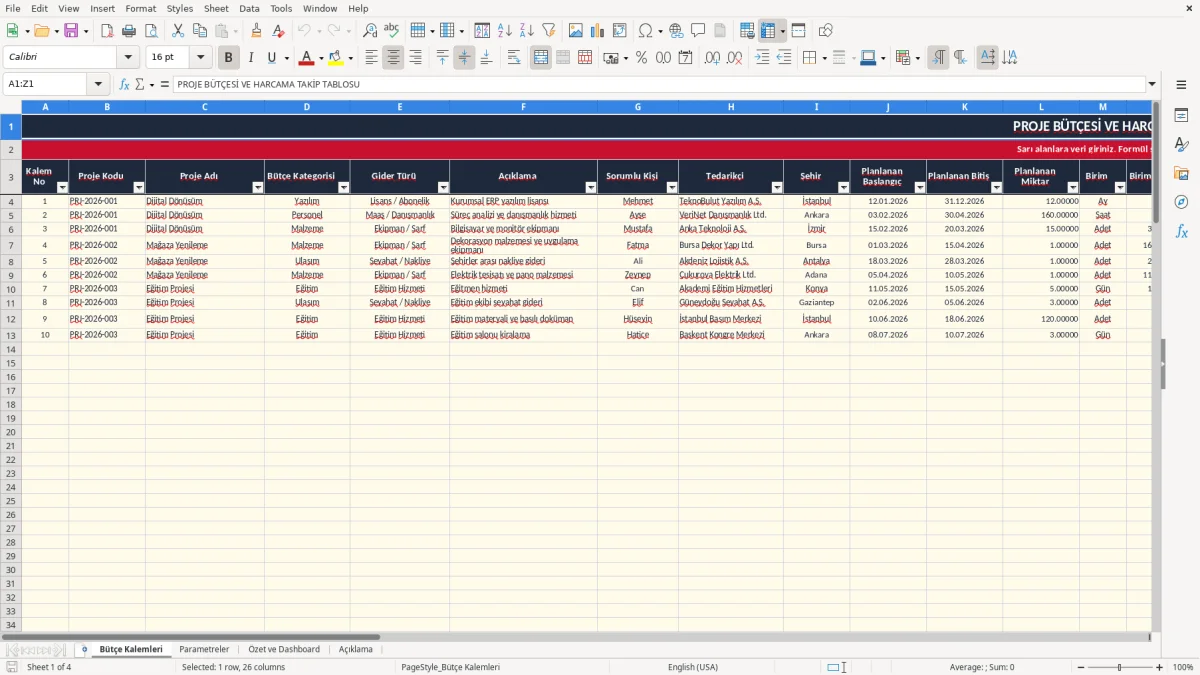This screenshot has width=1200, height=675.
Task: Click the Clear Direct Formatting icon
Action: [279, 31]
